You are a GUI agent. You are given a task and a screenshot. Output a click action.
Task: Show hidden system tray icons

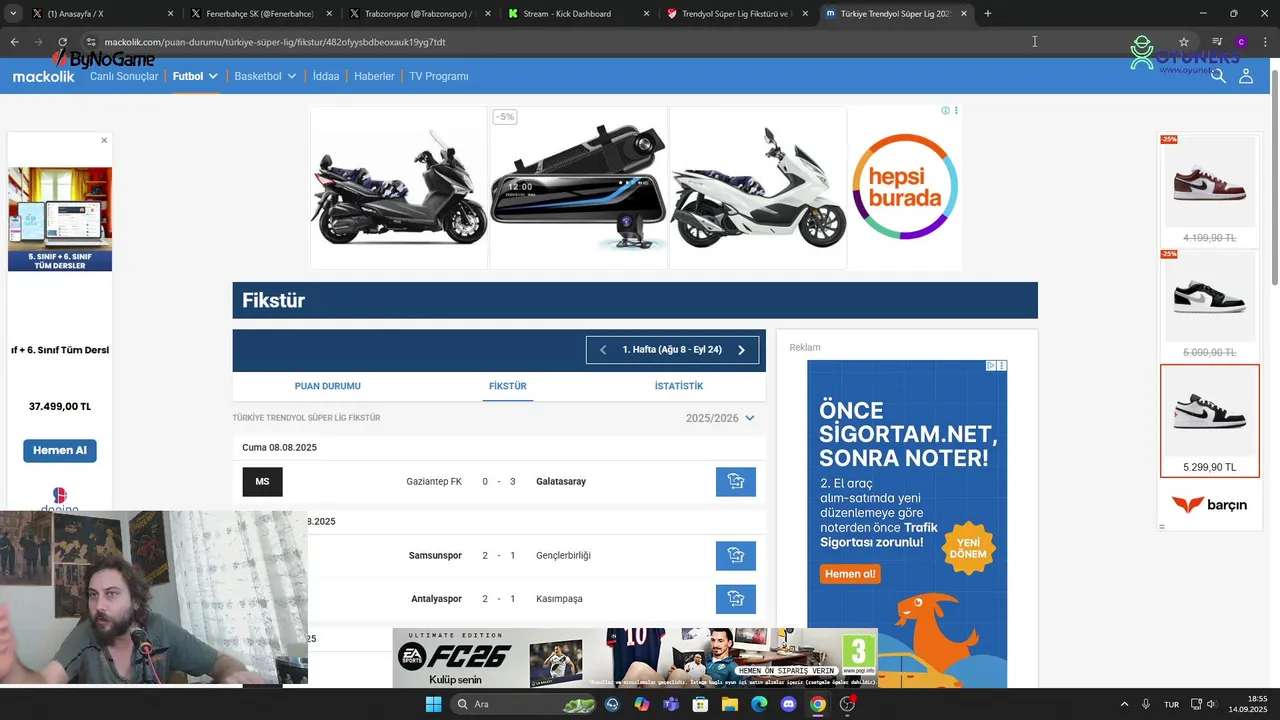click(x=1124, y=704)
